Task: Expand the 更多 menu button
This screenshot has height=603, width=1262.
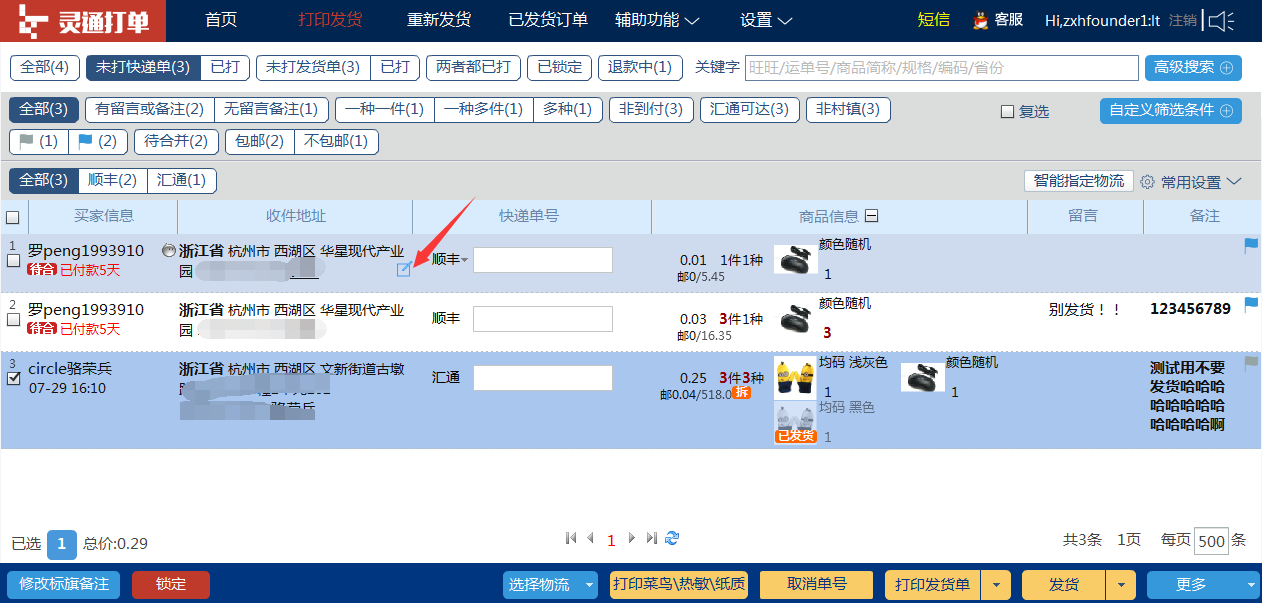Action: [x=1202, y=585]
